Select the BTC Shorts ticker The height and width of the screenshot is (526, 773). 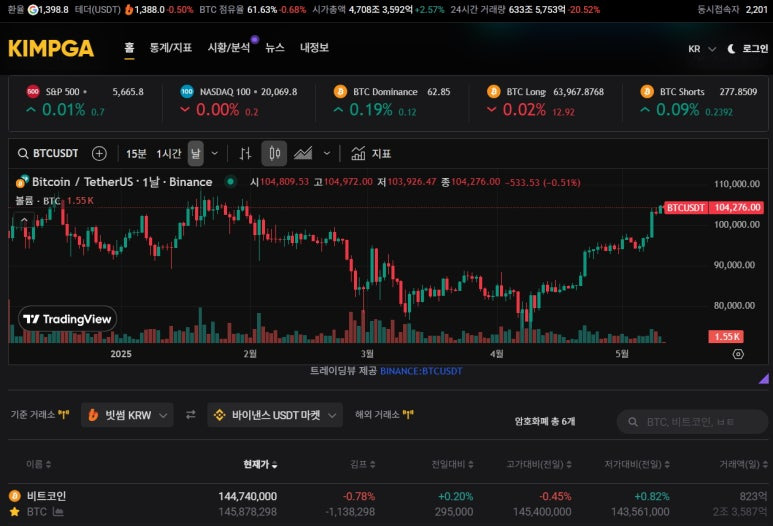click(x=699, y=102)
